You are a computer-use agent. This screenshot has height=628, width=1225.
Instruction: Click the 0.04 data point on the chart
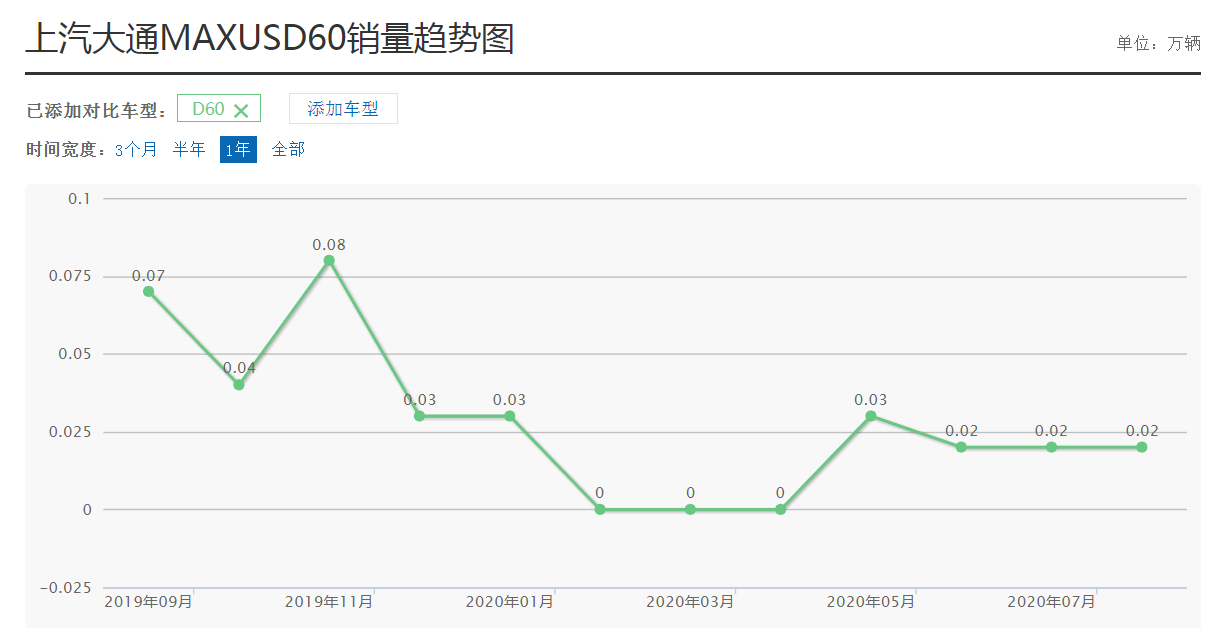[x=239, y=384]
